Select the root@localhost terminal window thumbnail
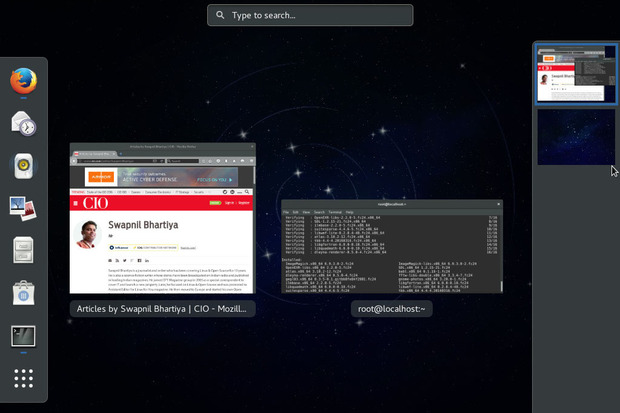The image size is (620, 413). click(x=392, y=246)
